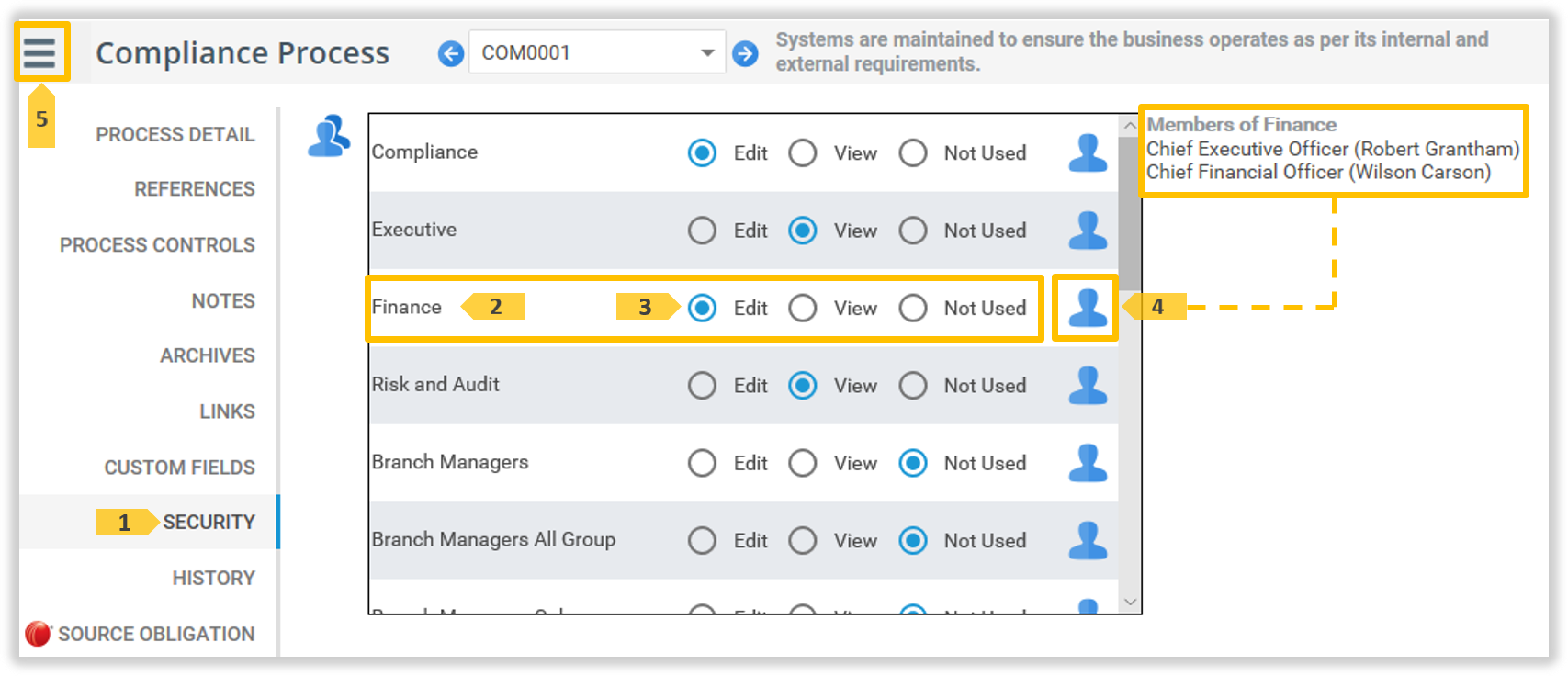The image size is (1568, 676).
Task: Set Finance group to View
Action: point(802,308)
